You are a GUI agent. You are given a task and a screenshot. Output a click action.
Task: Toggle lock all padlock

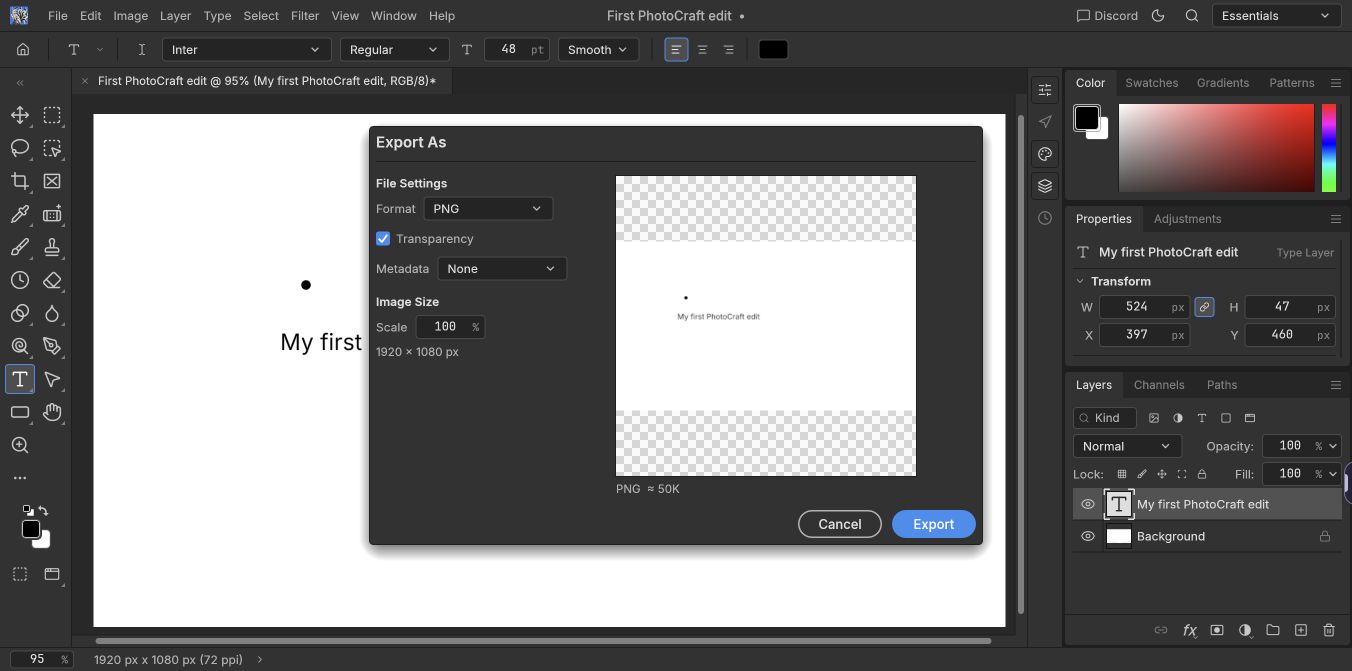1202,474
